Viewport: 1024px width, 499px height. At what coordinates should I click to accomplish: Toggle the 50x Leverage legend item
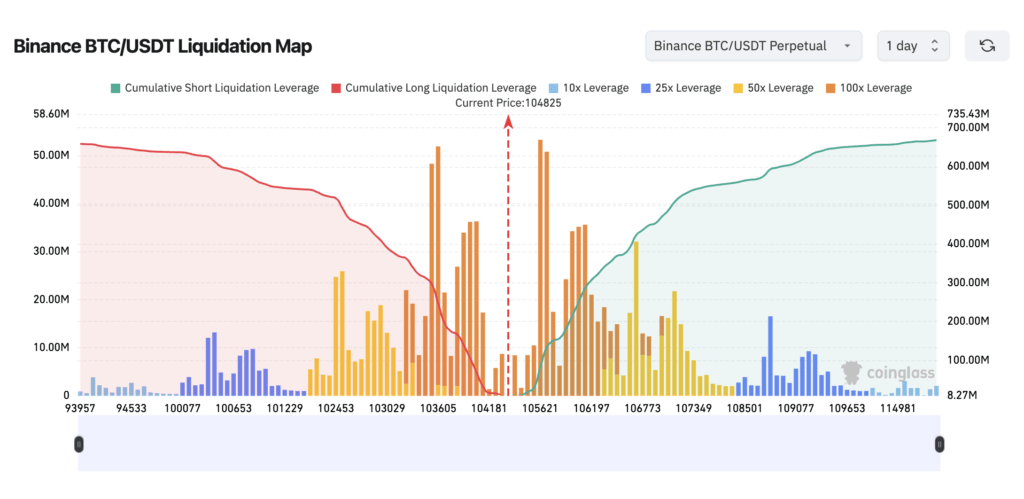pyautogui.click(x=773, y=88)
